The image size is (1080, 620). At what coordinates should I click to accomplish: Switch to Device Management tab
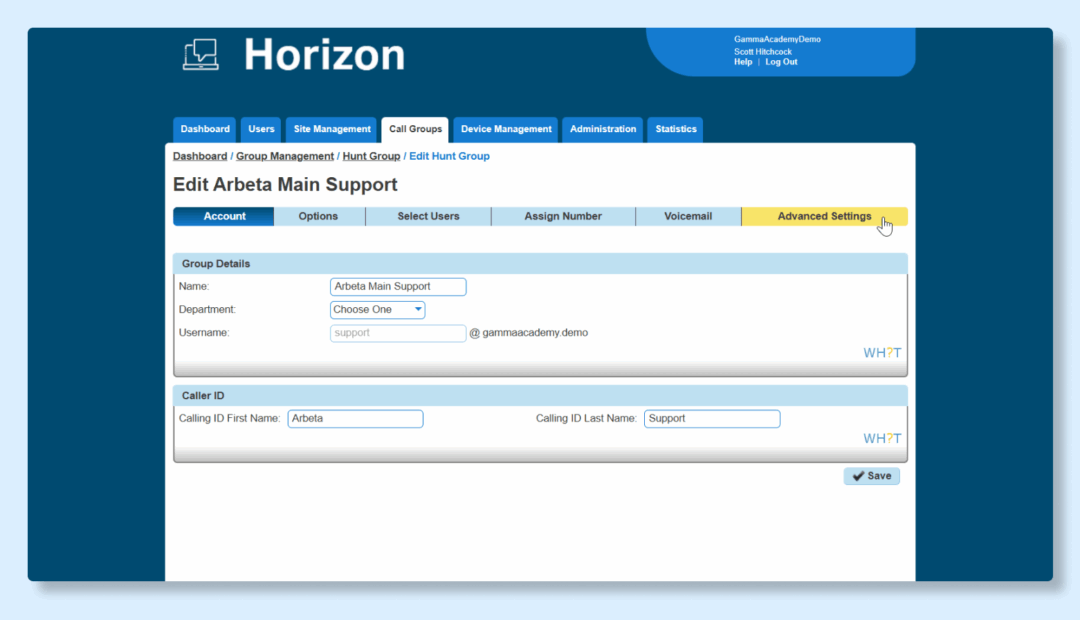point(506,130)
